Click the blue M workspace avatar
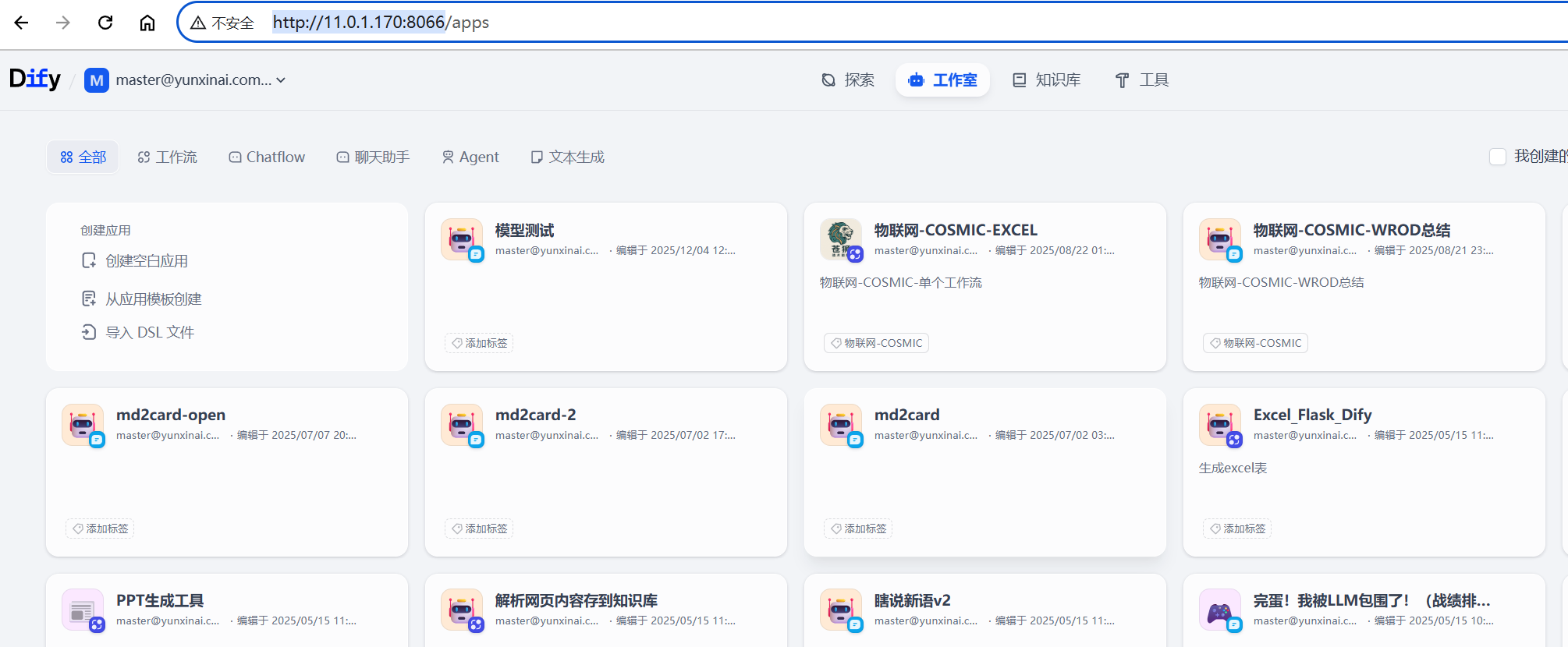The height and width of the screenshot is (647, 1568). tap(97, 80)
